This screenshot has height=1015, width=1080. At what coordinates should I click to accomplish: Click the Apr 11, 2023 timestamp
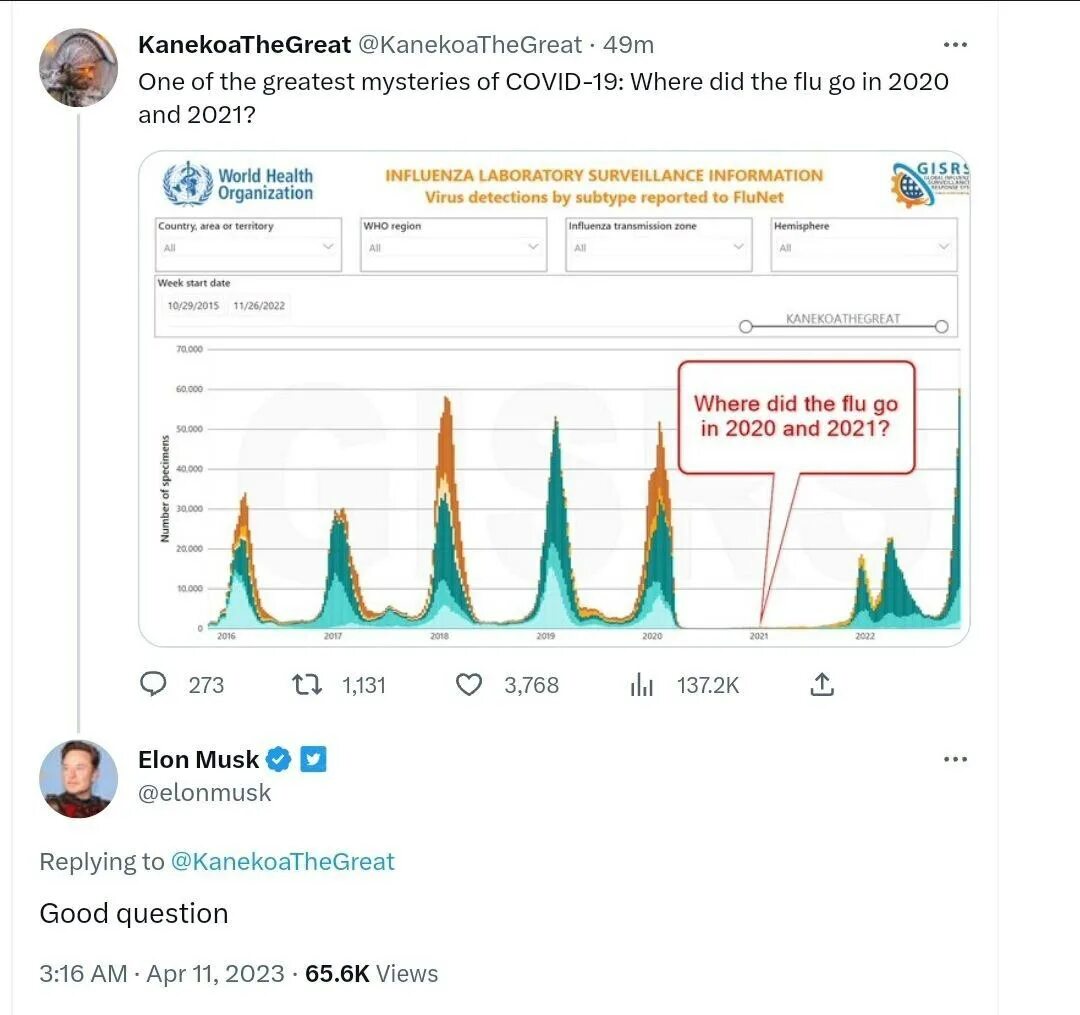coord(216,974)
